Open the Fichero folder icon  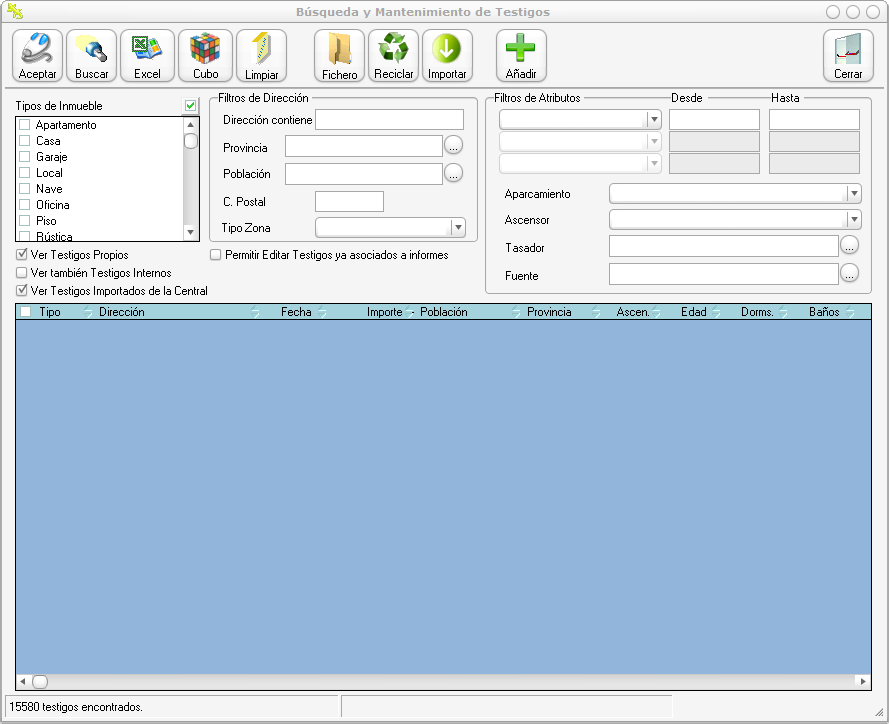tap(340, 55)
